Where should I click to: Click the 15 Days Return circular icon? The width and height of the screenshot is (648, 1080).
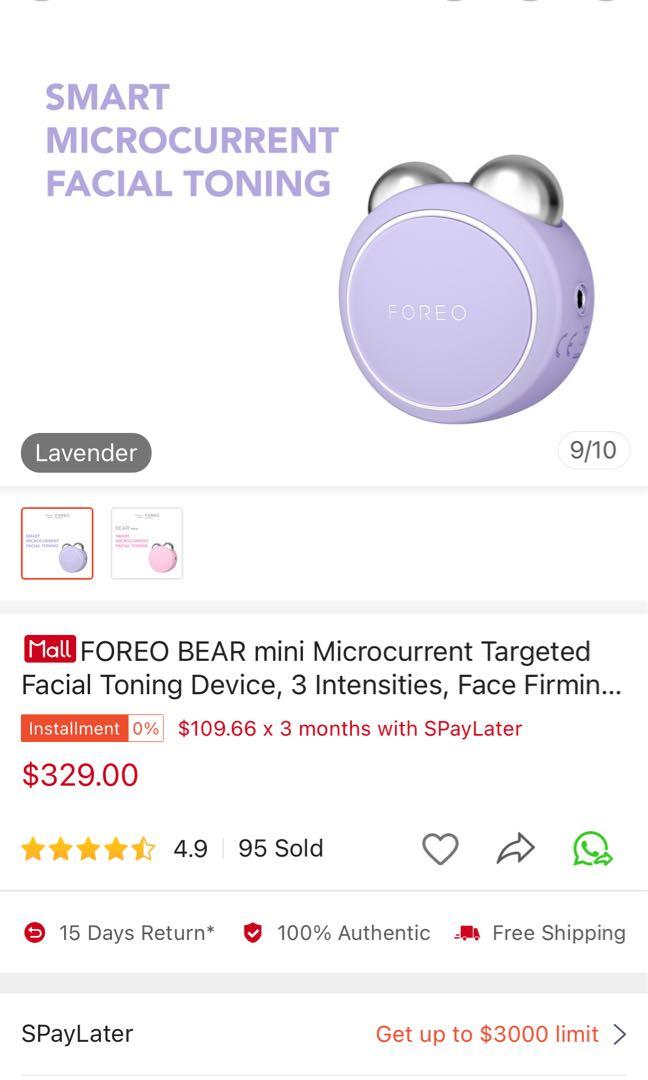coord(31,932)
